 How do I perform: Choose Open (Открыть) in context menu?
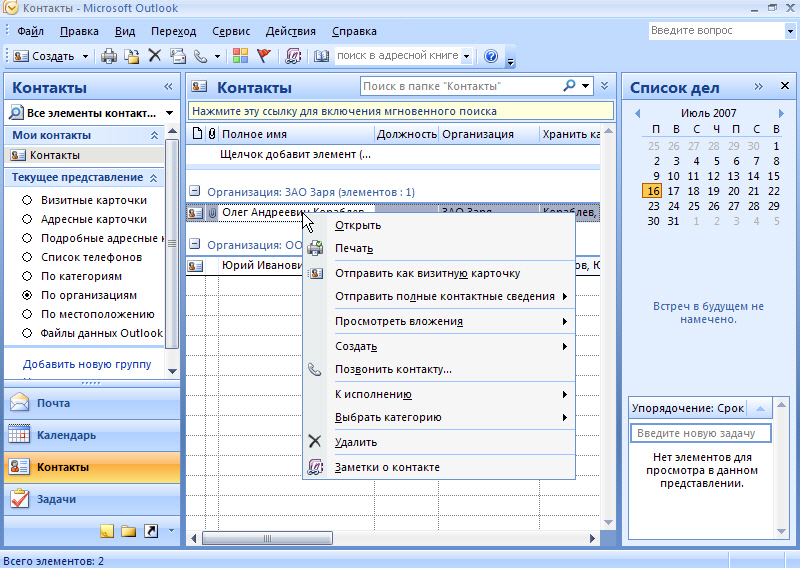click(x=439, y=225)
